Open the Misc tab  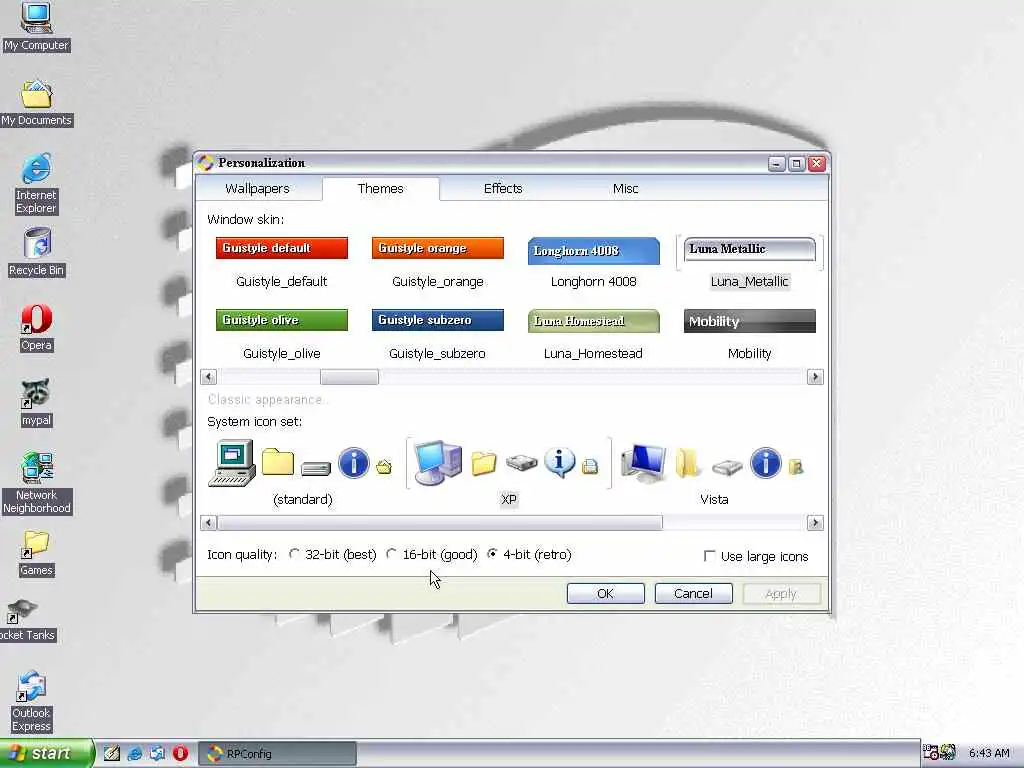pyautogui.click(x=625, y=189)
